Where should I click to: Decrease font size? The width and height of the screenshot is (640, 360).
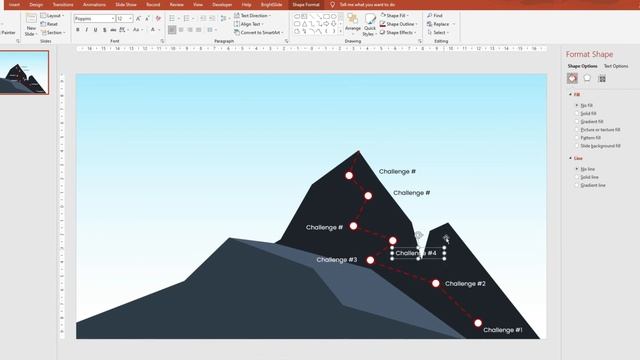coord(147,19)
